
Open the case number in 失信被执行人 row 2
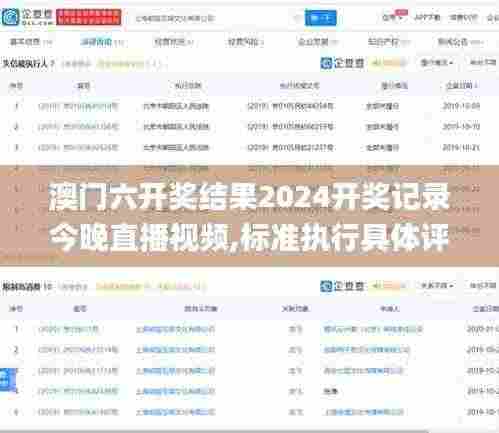[x=78, y=127]
